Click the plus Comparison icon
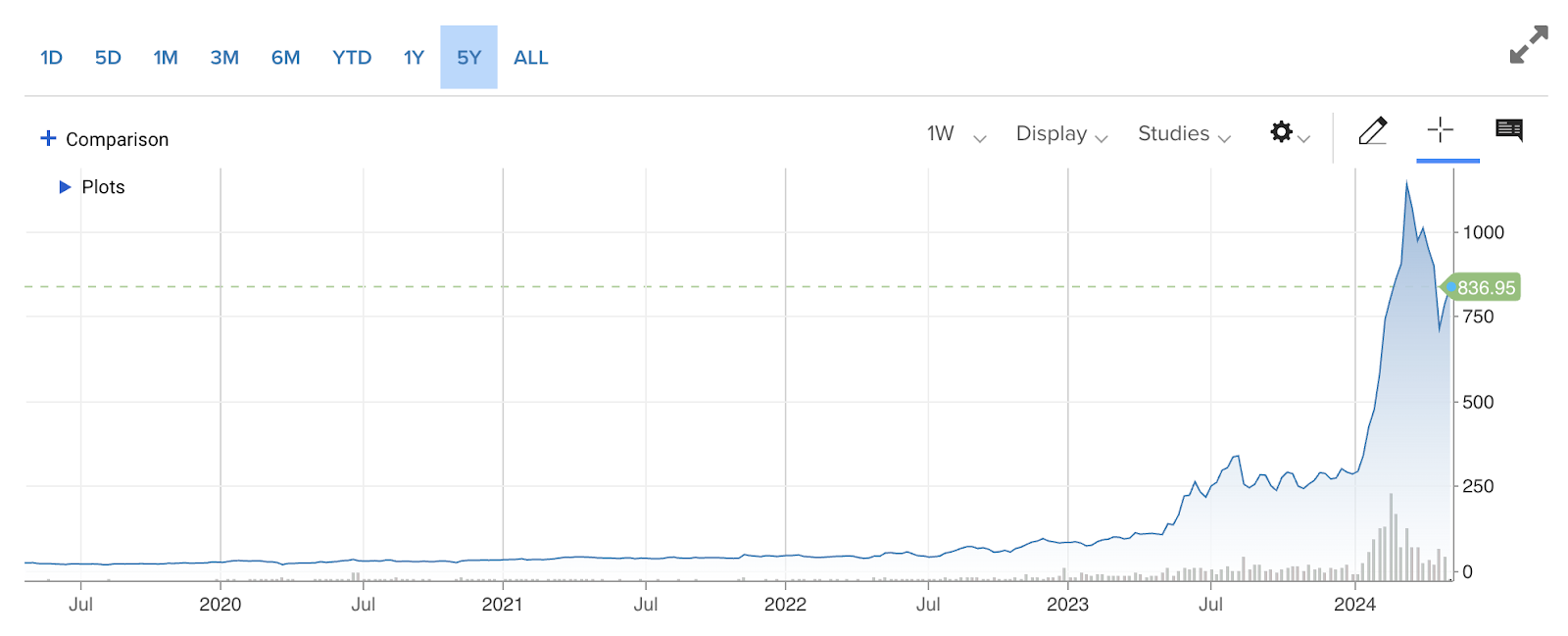The image size is (1568, 636). 48,138
